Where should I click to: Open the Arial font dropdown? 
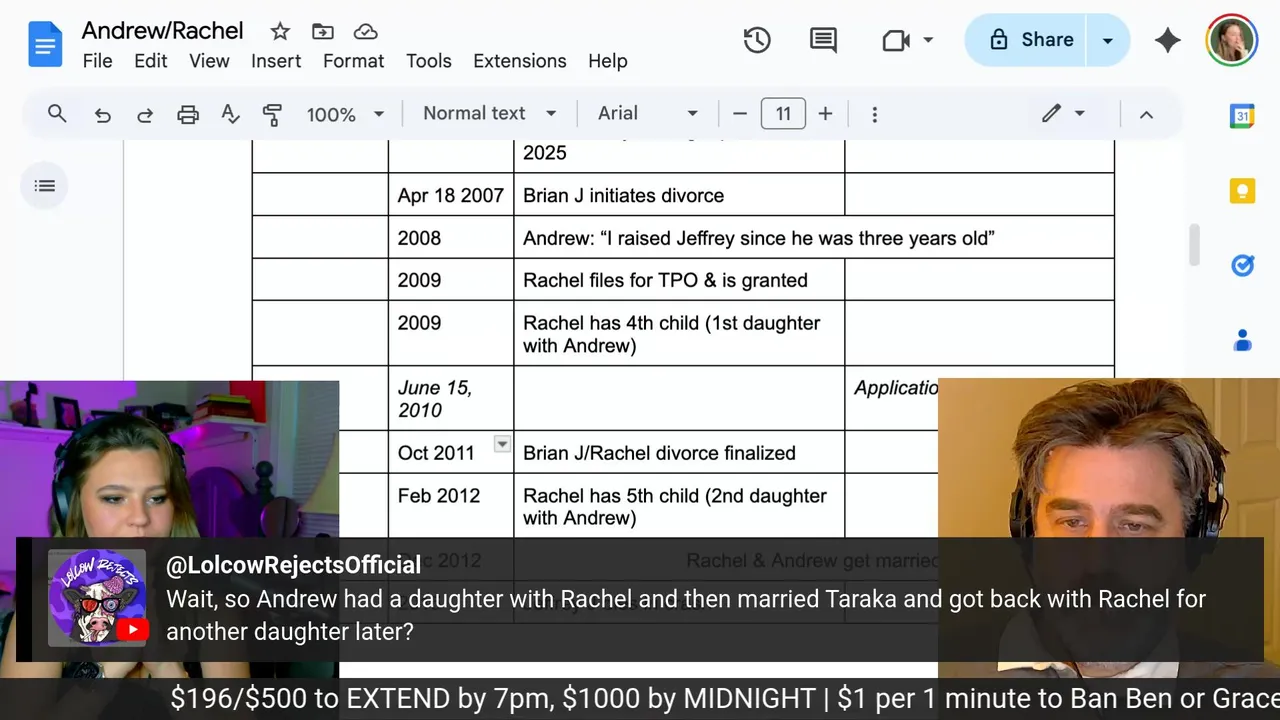[x=647, y=114]
